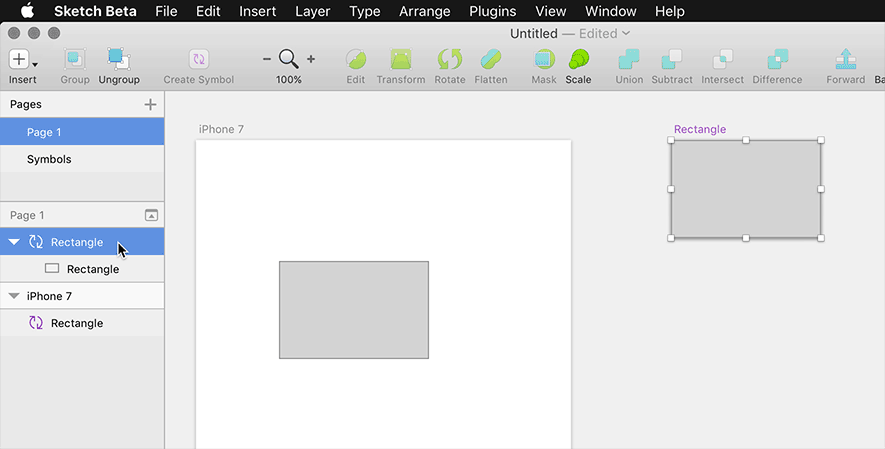
Task: Click the iPhone 7 artboard title on canvas
Action: click(x=221, y=129)
